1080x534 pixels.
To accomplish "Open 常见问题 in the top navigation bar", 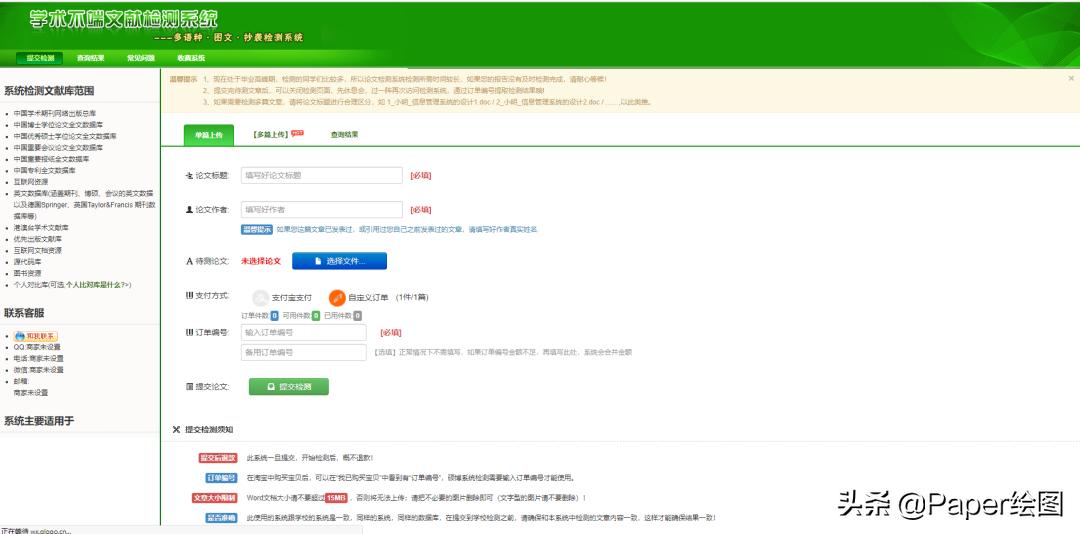I will click(141, 58).
